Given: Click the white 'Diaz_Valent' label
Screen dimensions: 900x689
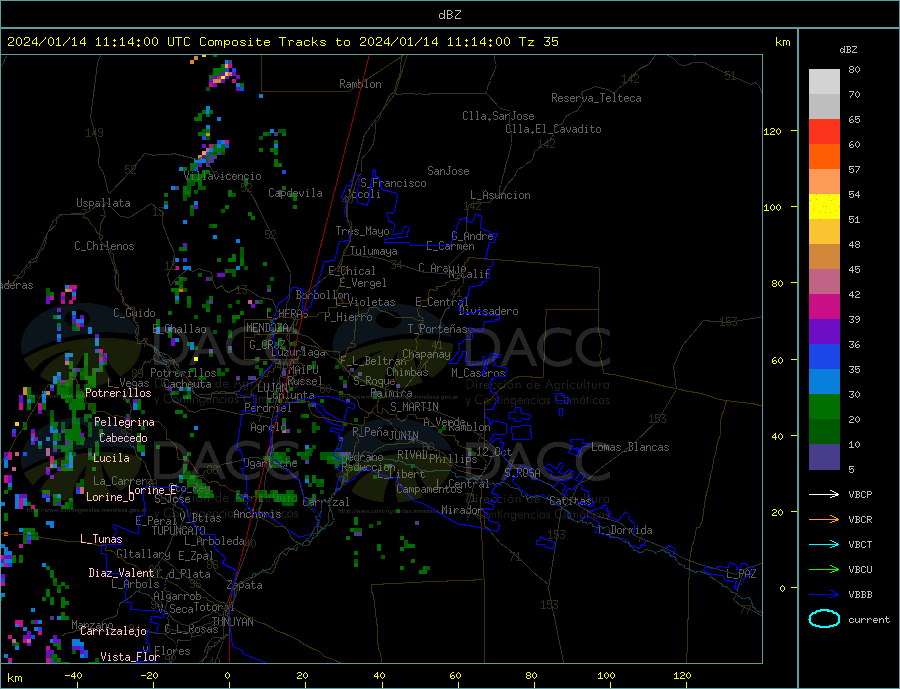Looking at the screenshot, I should (121, 573).
